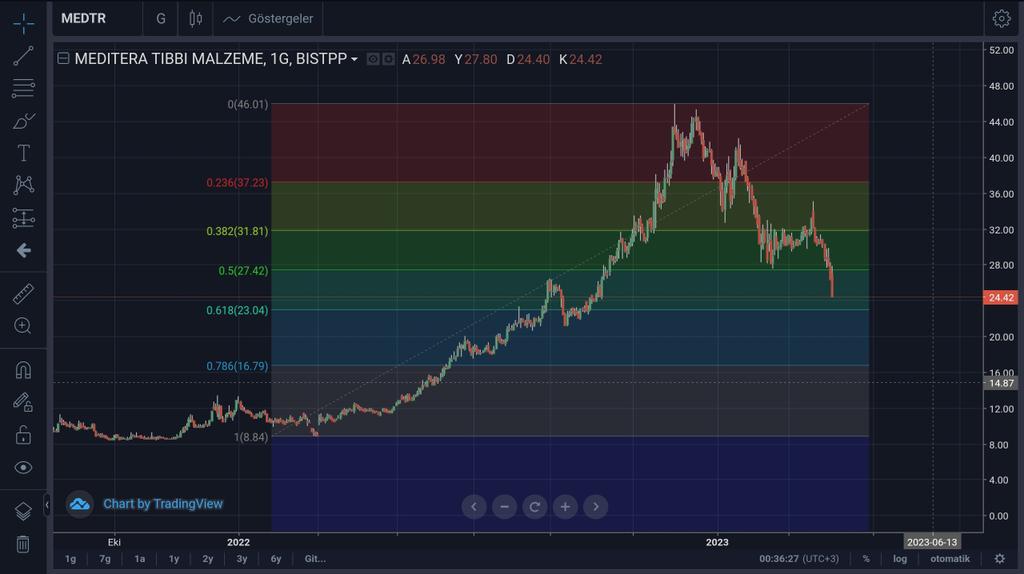Image resolution: width=1024 pixels, height=574 pixels.
Task: Click the 14.87 crosshair price label
Action: pos(1001,383)
